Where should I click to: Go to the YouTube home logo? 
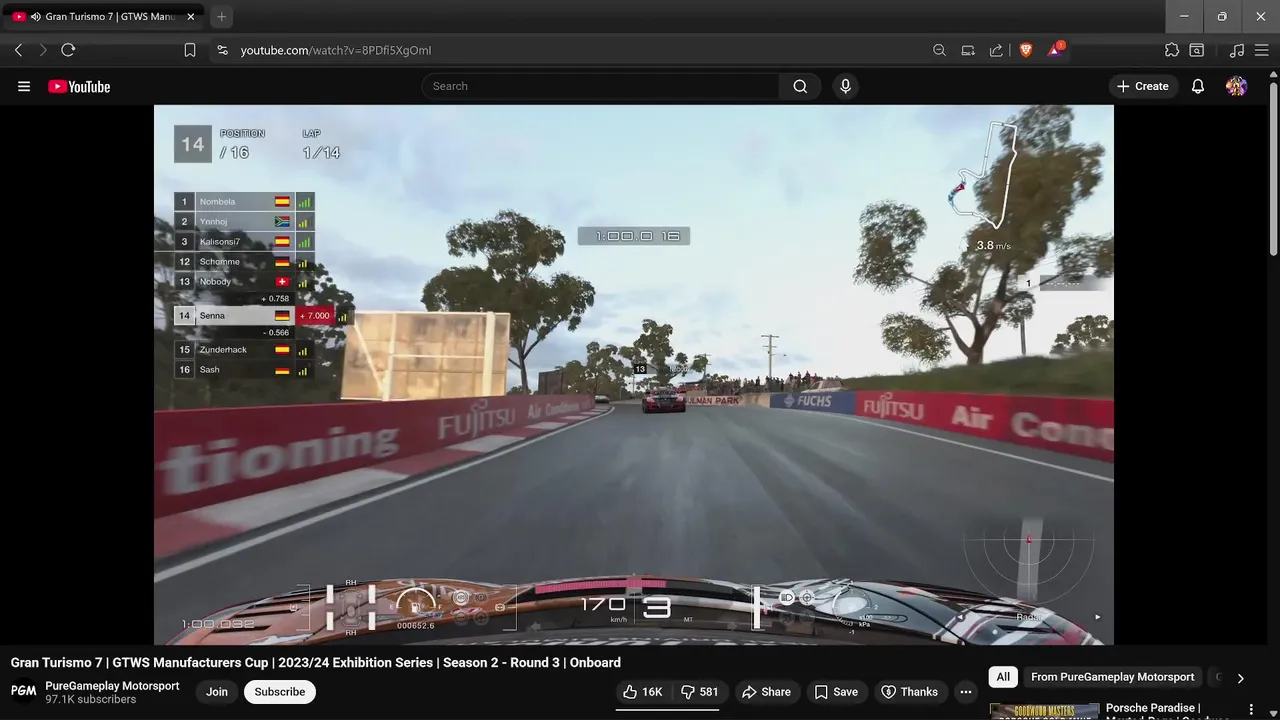(x=79, y=87)
